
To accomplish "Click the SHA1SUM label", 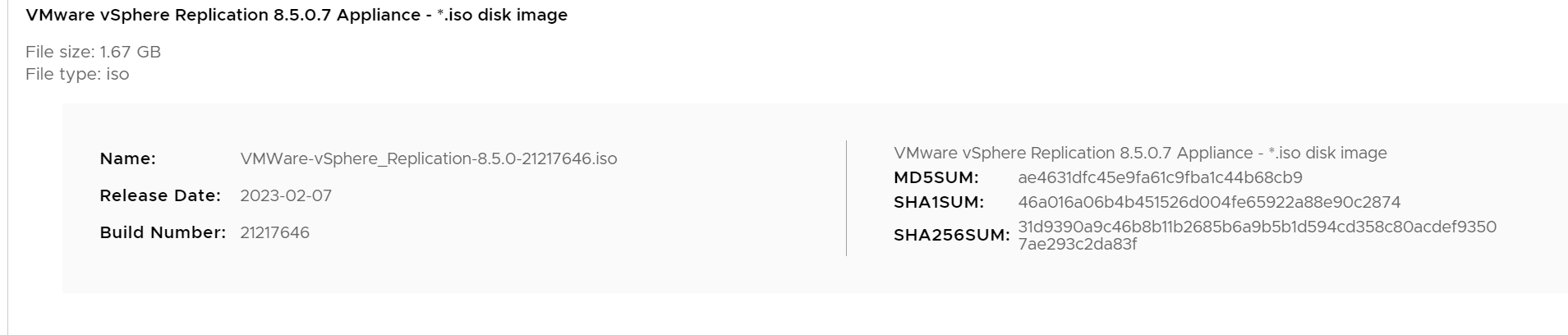I will tap(938, 203).
